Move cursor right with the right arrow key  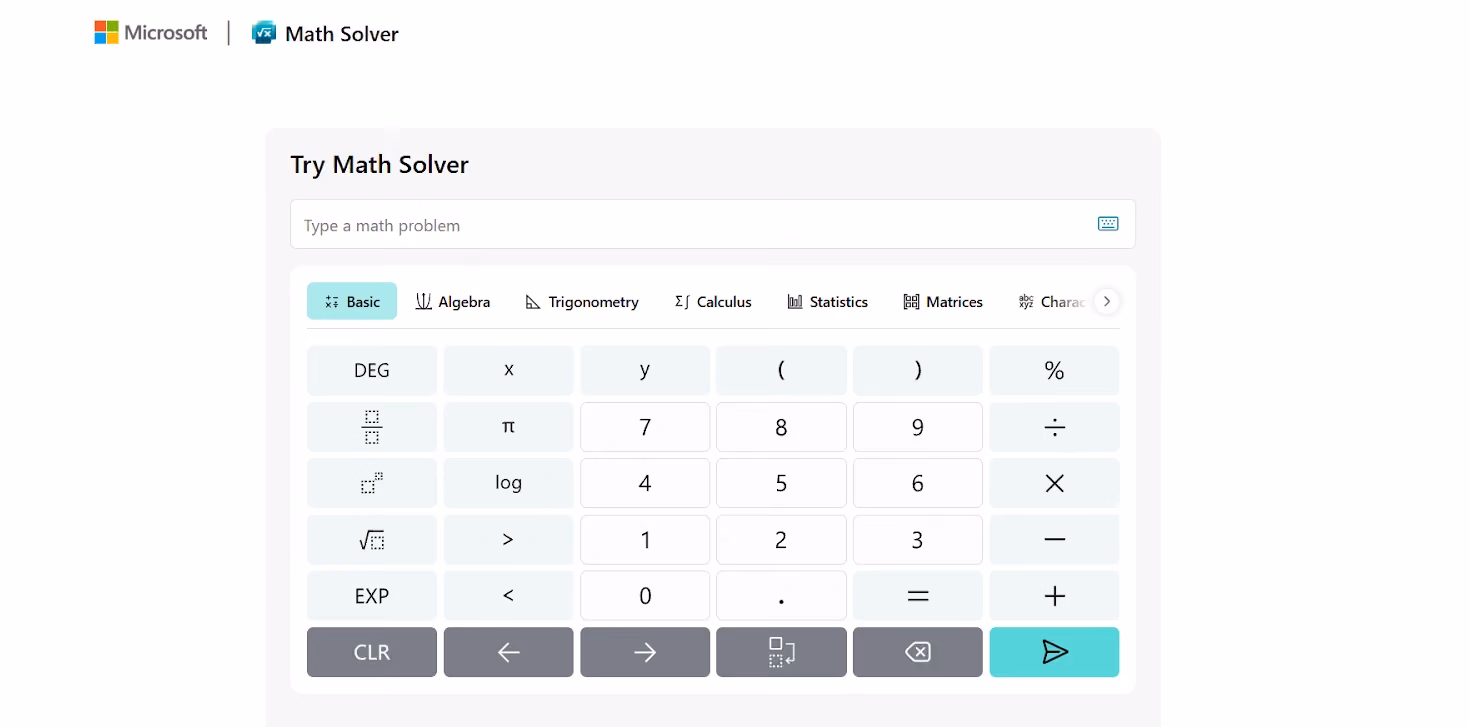click(x=645, y=652)
